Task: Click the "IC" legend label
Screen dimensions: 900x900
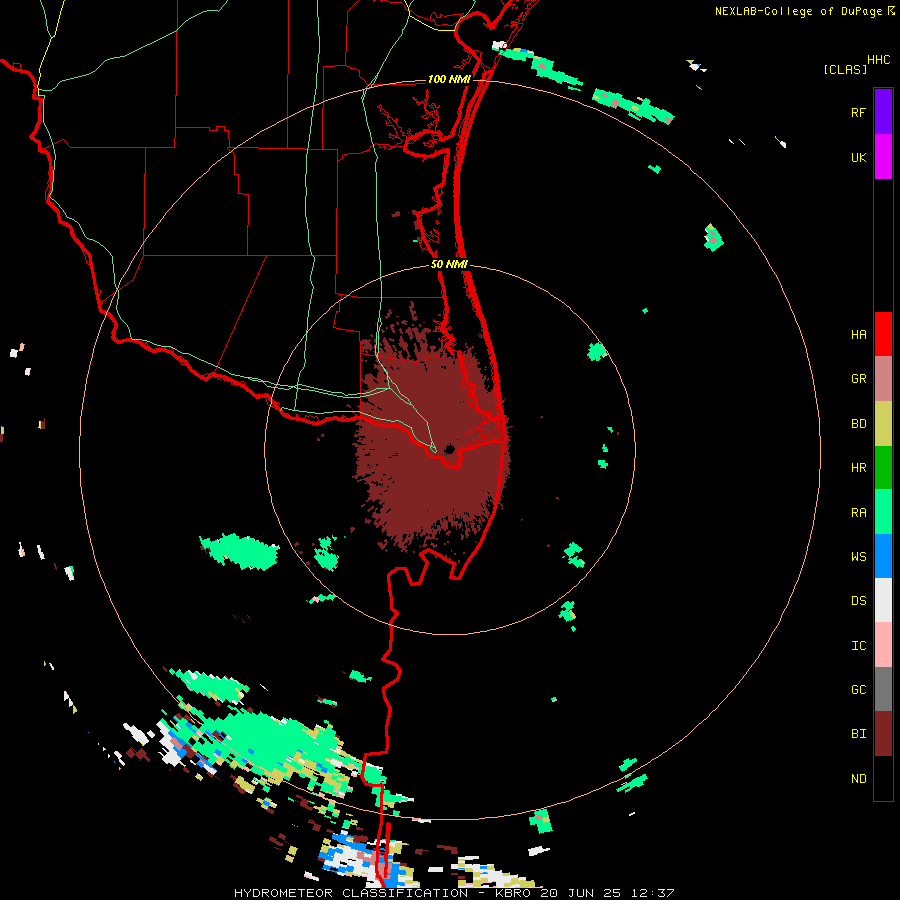Action: coord(858,646)
